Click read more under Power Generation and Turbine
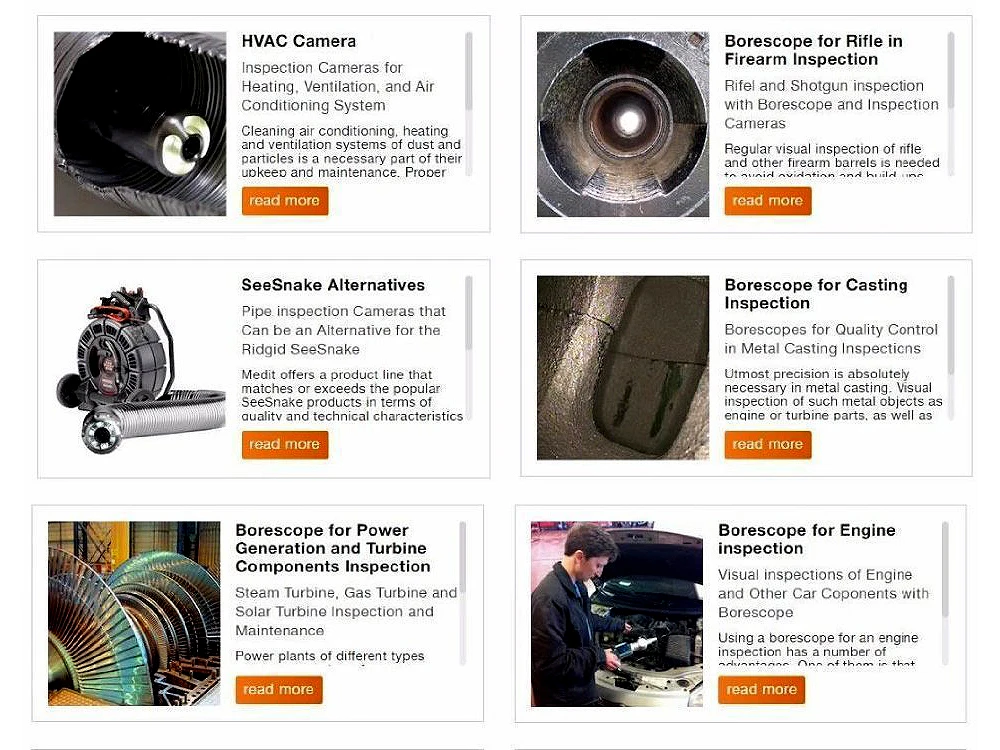 coord(279,690)
